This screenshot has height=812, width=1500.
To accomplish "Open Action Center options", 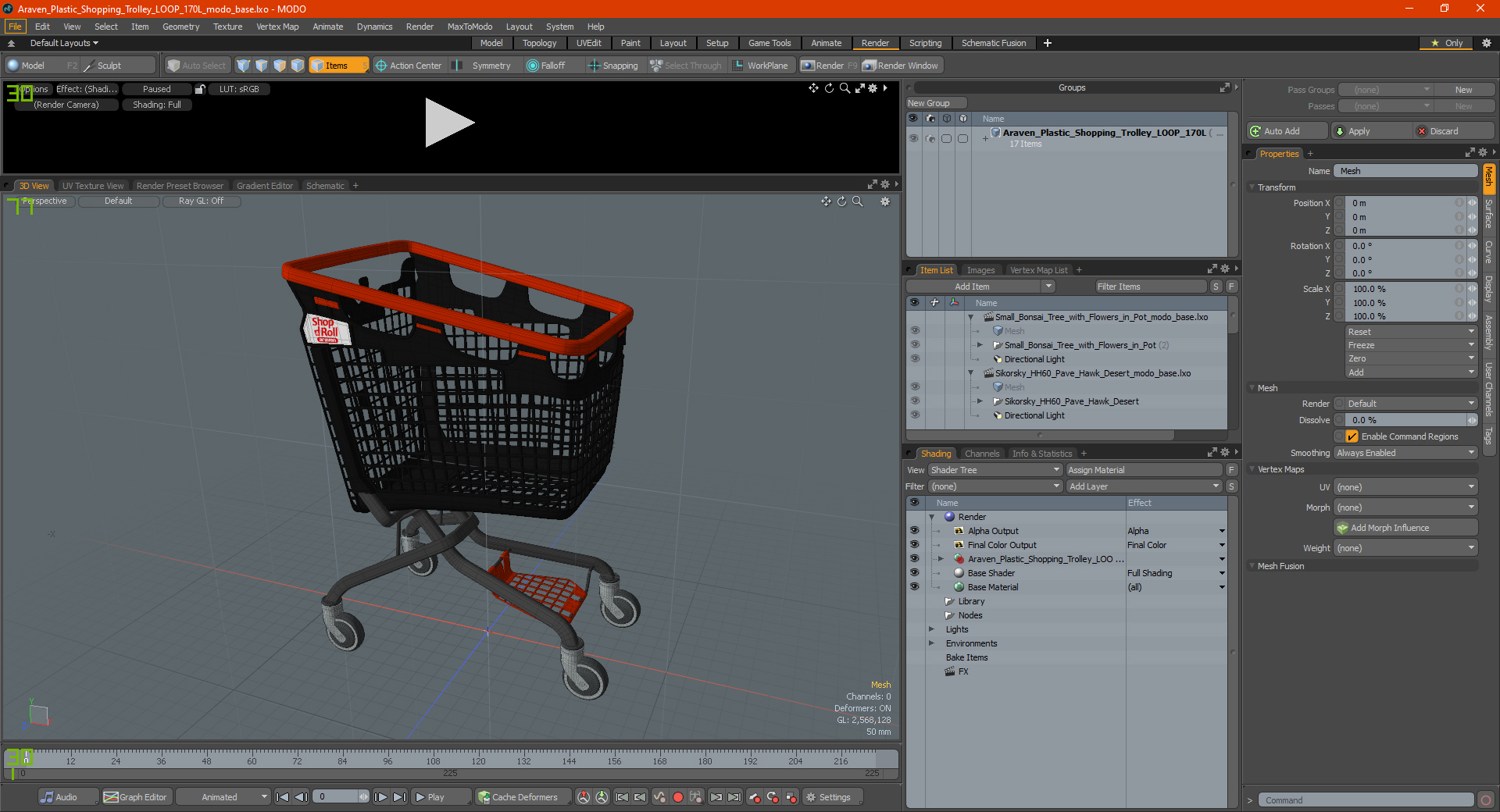I will 408,66.
